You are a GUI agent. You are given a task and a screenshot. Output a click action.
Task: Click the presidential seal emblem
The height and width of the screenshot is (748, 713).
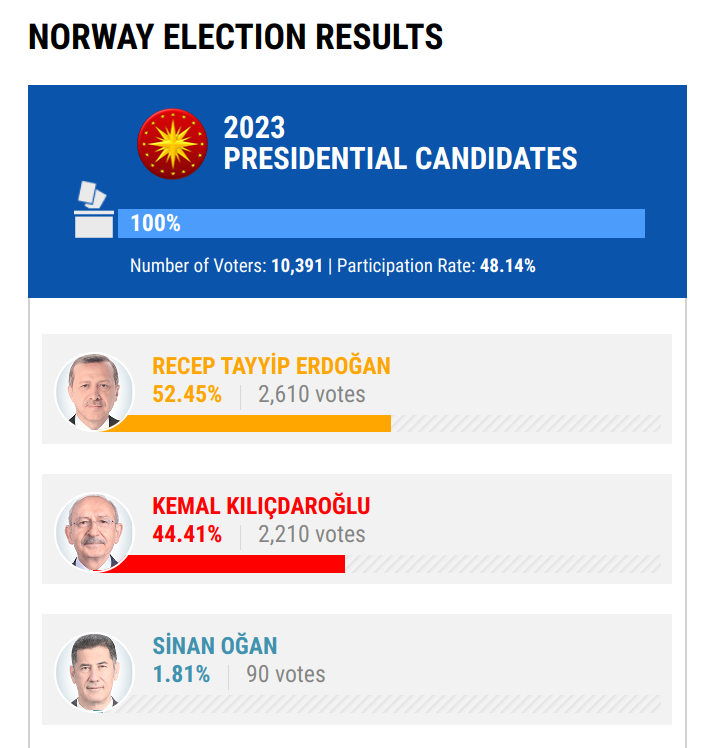pyautogui.click(x=172, y=144)
